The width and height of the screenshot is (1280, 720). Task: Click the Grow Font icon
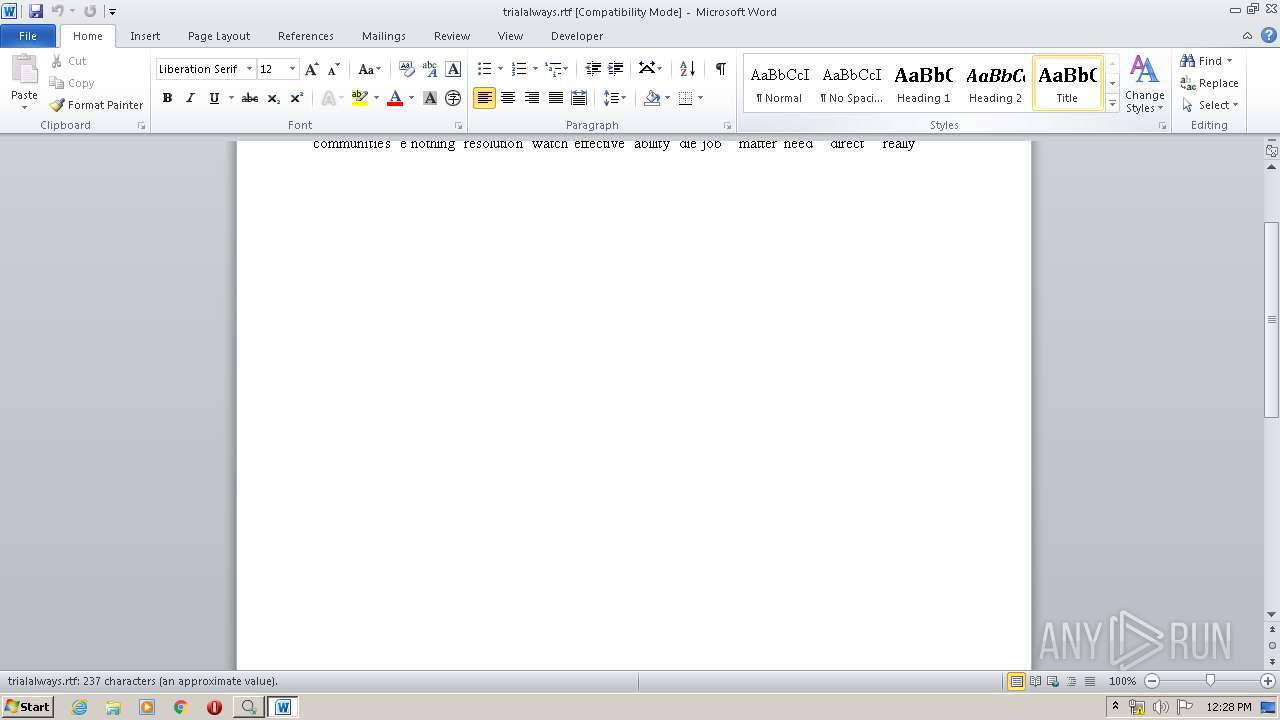click(312, 69)
